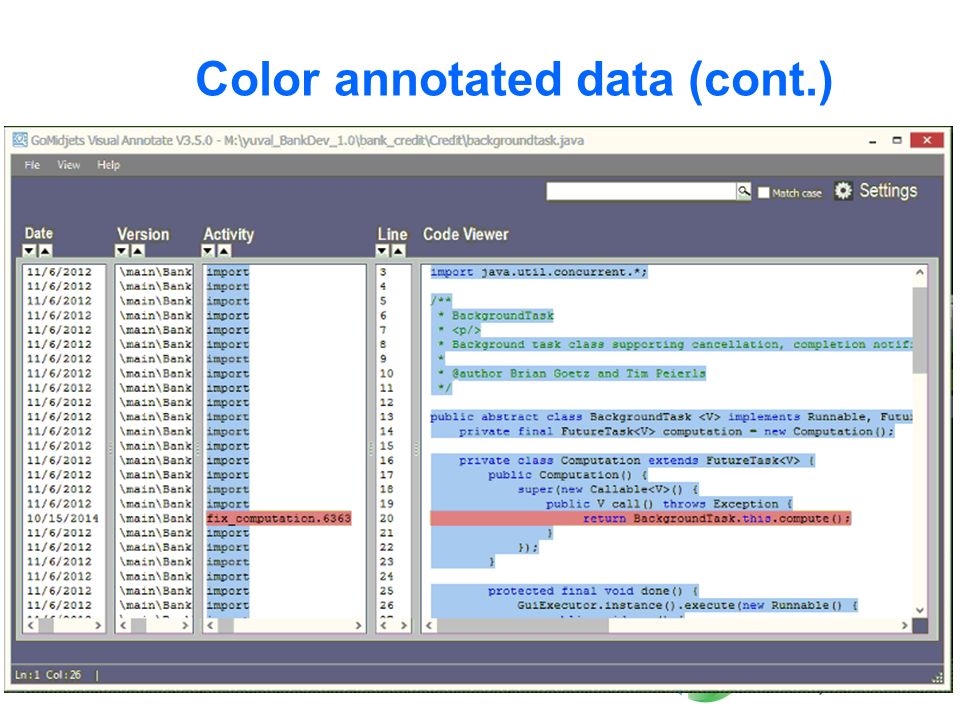The height and width of the screenshot is (720, 960).
Task: Click Code Viewer horizontal scroll left arrow
Action: [429, 625]
